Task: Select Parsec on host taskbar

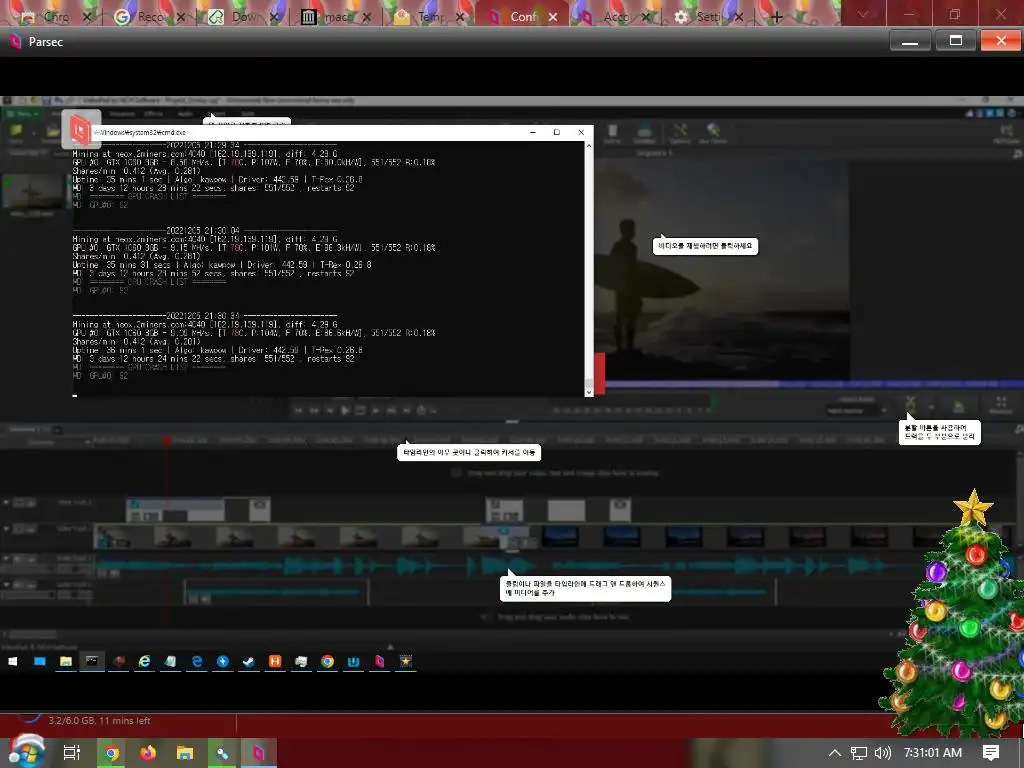Action: [259, 753]
